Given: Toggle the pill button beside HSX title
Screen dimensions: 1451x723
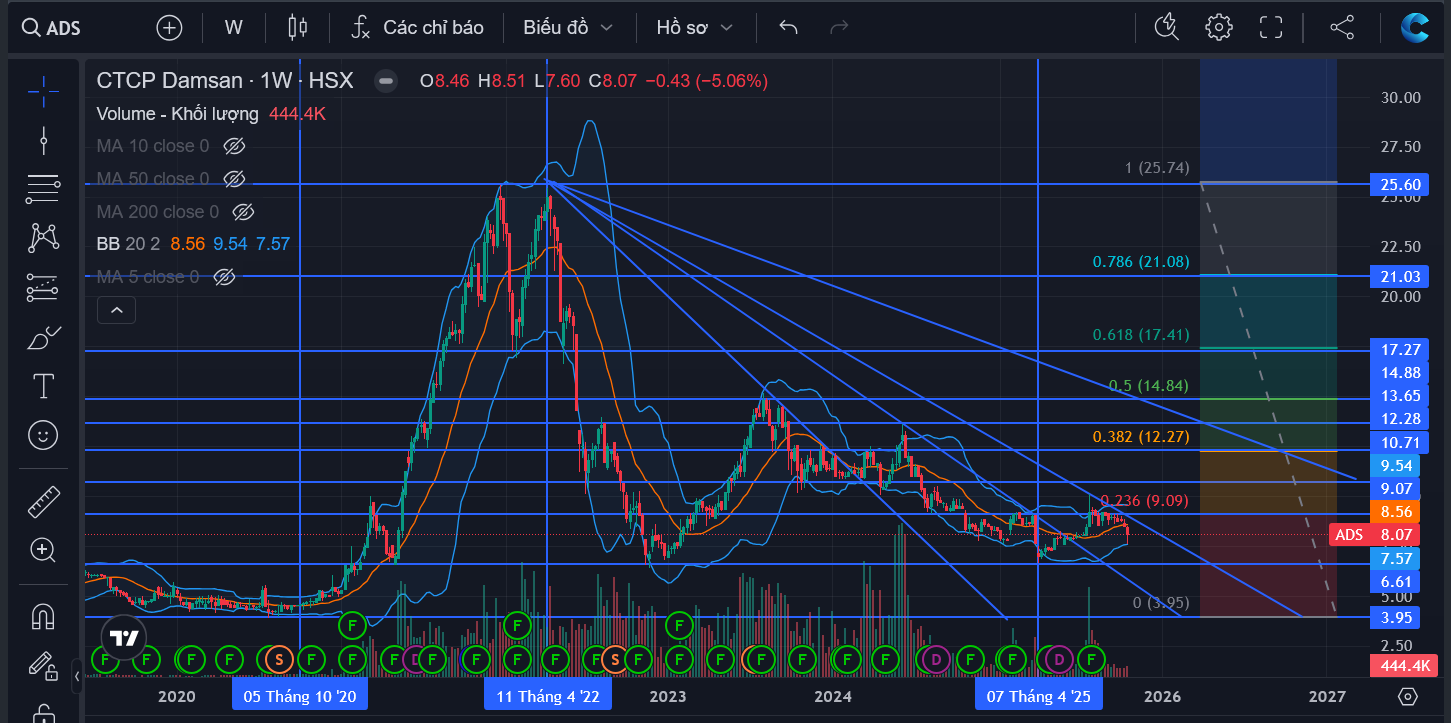Looking at the screenshot, I should click(386, 81).
